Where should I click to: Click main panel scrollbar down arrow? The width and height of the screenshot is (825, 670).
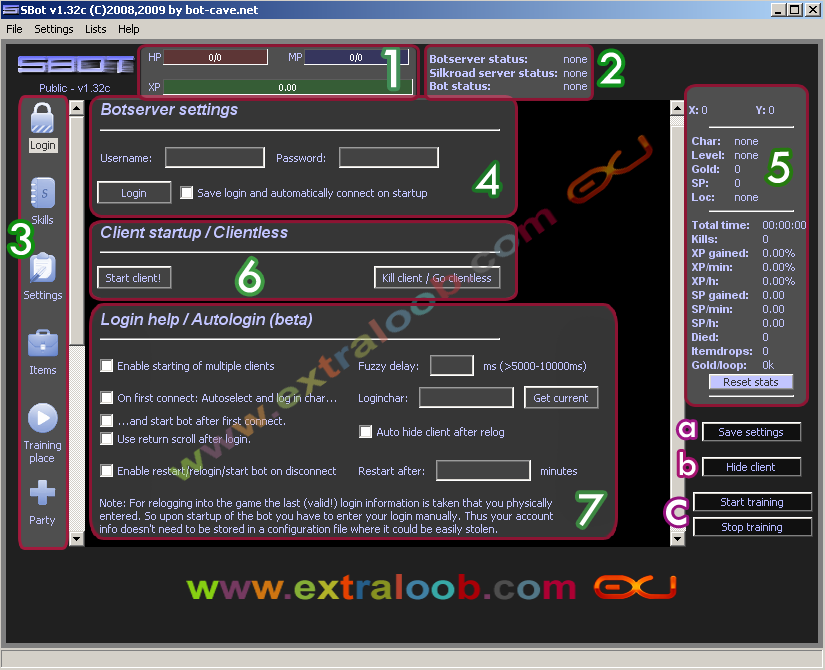click(677, 538)
